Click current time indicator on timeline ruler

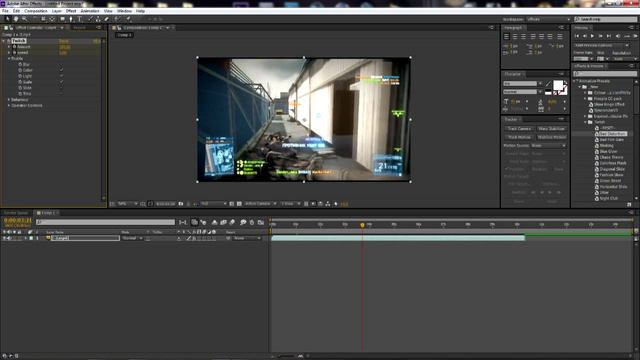pyautogui.click(x=362, y=225)
